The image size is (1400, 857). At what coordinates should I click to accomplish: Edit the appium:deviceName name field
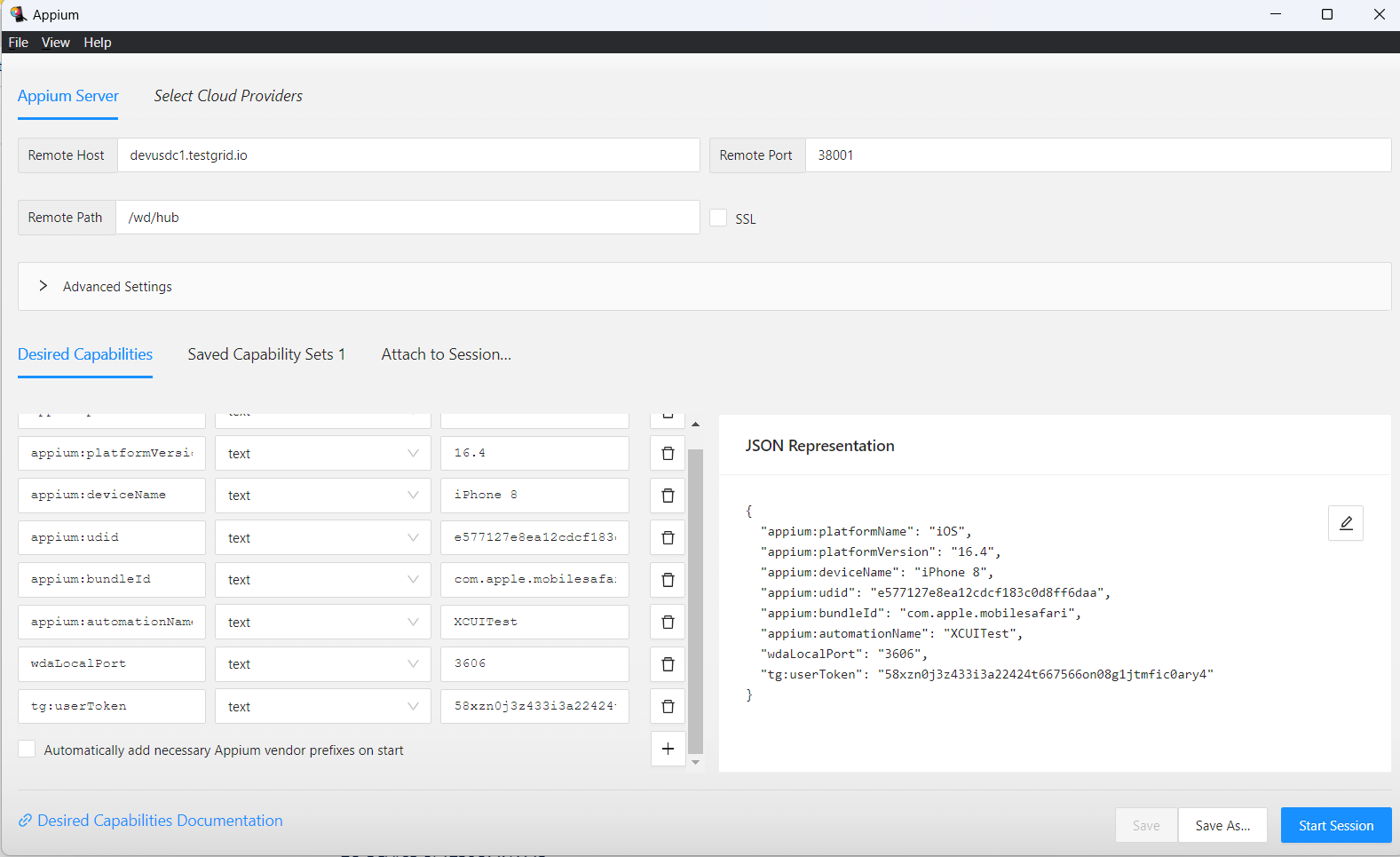point(112,496)
